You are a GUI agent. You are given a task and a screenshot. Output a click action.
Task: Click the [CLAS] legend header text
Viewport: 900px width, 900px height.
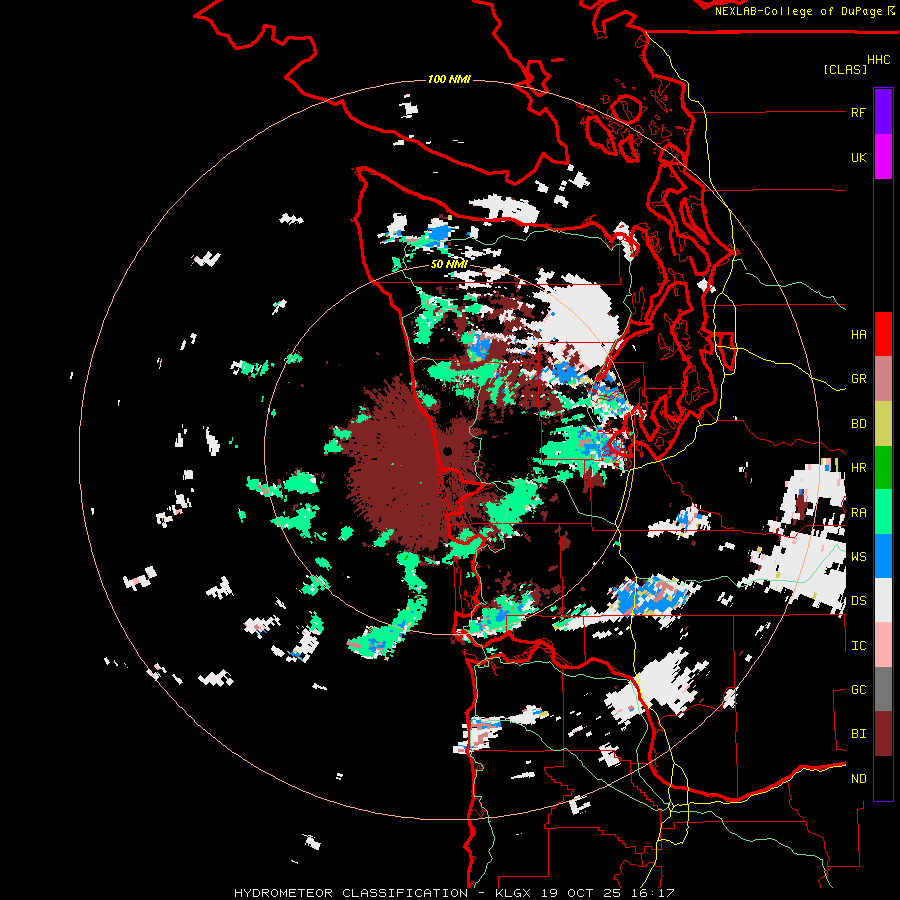845,69
